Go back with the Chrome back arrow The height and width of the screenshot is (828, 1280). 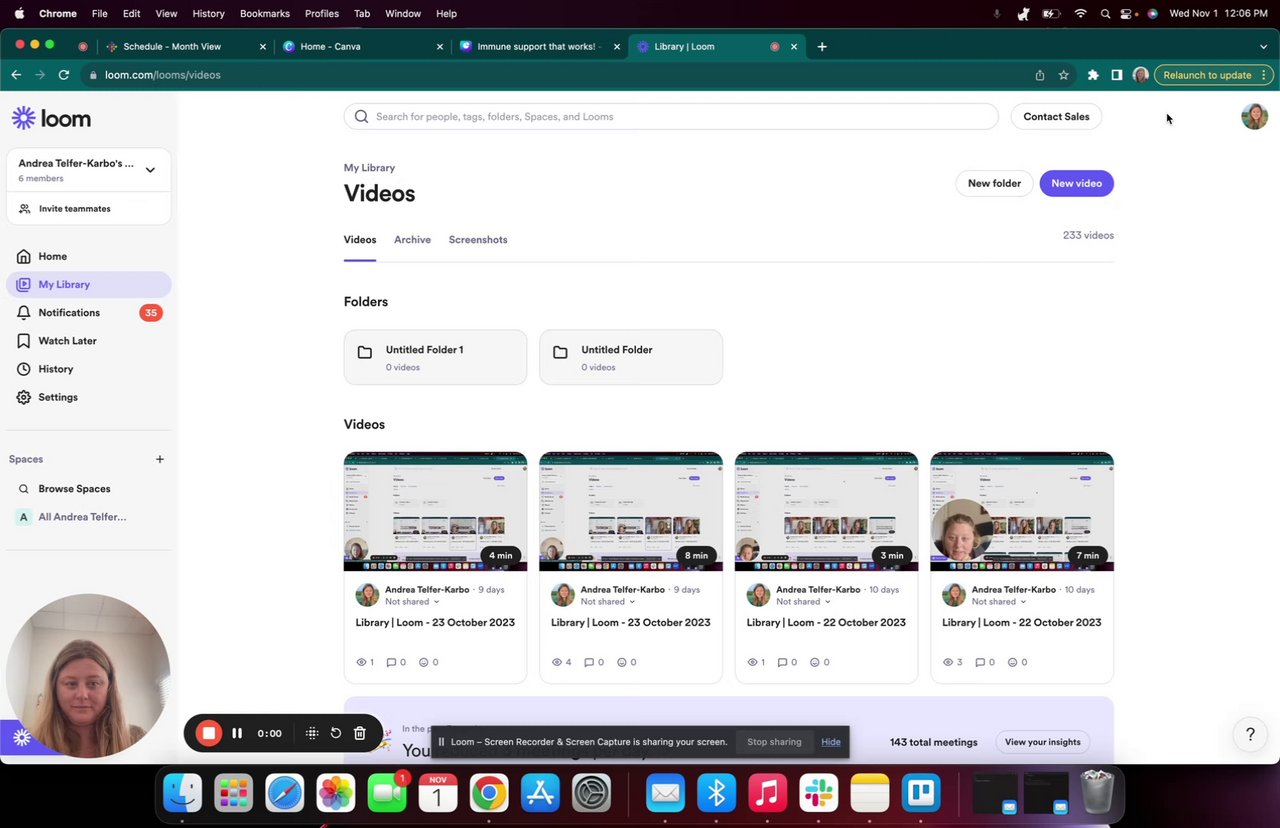click(16, 75)
